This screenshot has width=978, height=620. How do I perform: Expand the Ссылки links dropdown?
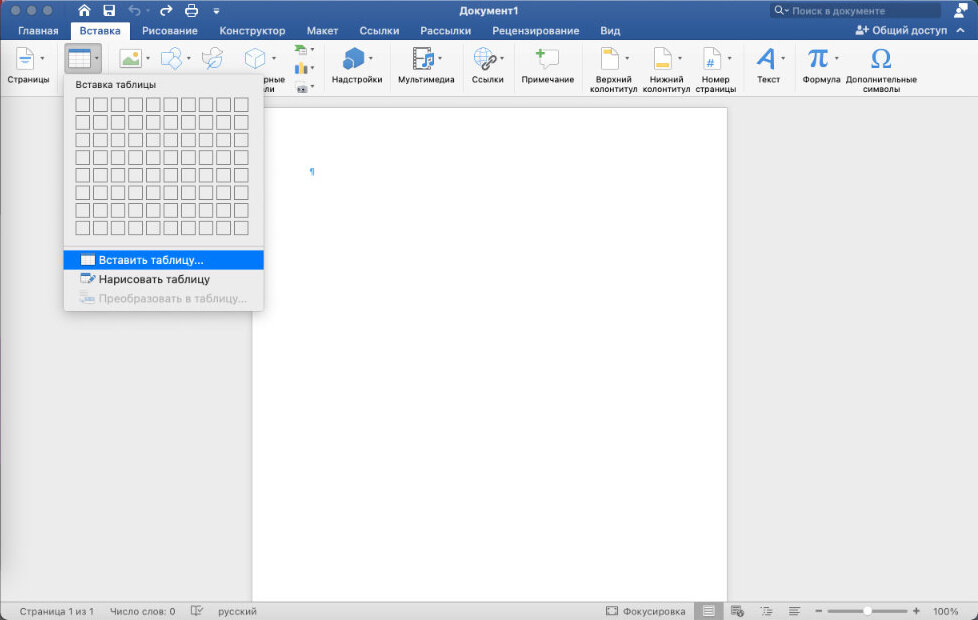(502, 59)
